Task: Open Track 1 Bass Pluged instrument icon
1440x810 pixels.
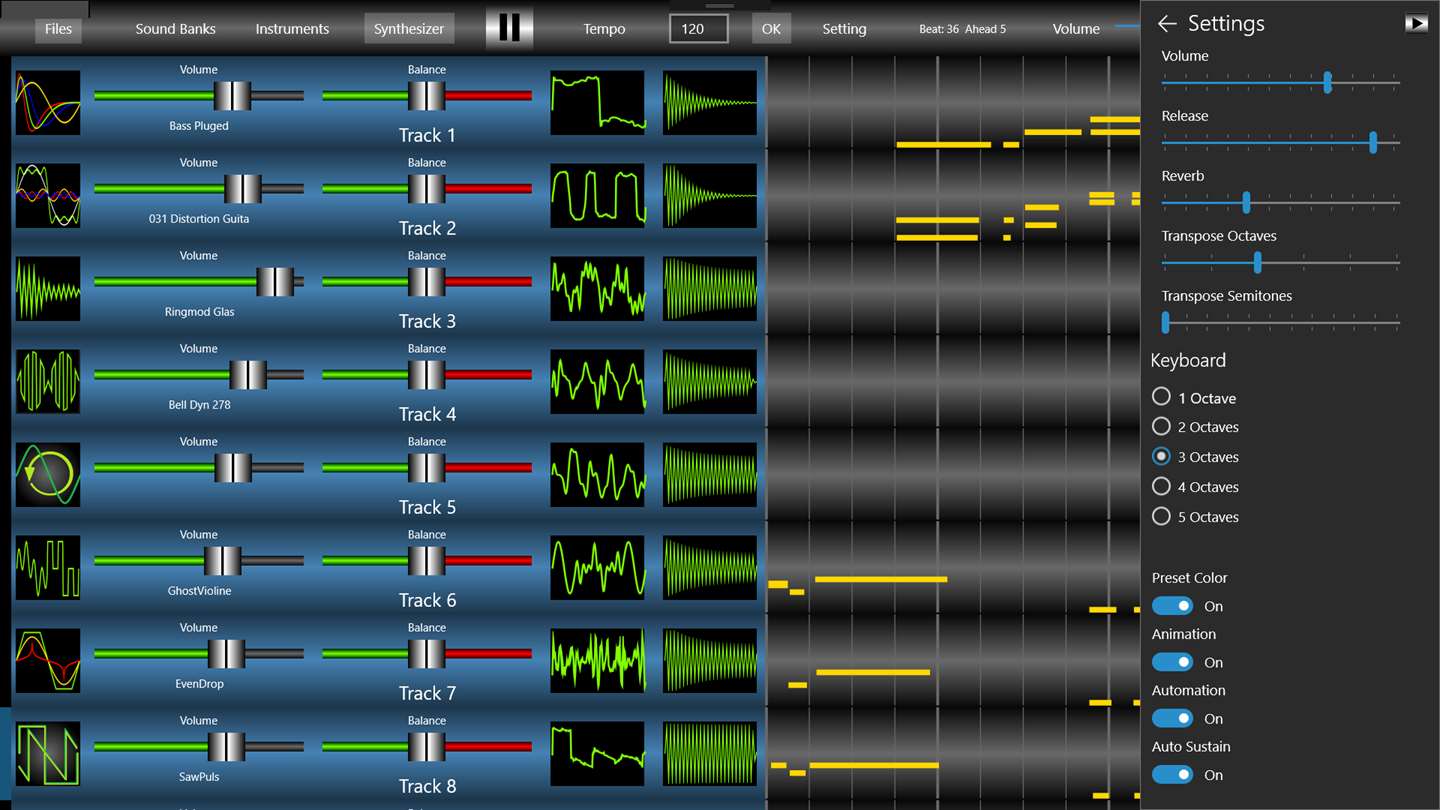Action: pos(48,102)
